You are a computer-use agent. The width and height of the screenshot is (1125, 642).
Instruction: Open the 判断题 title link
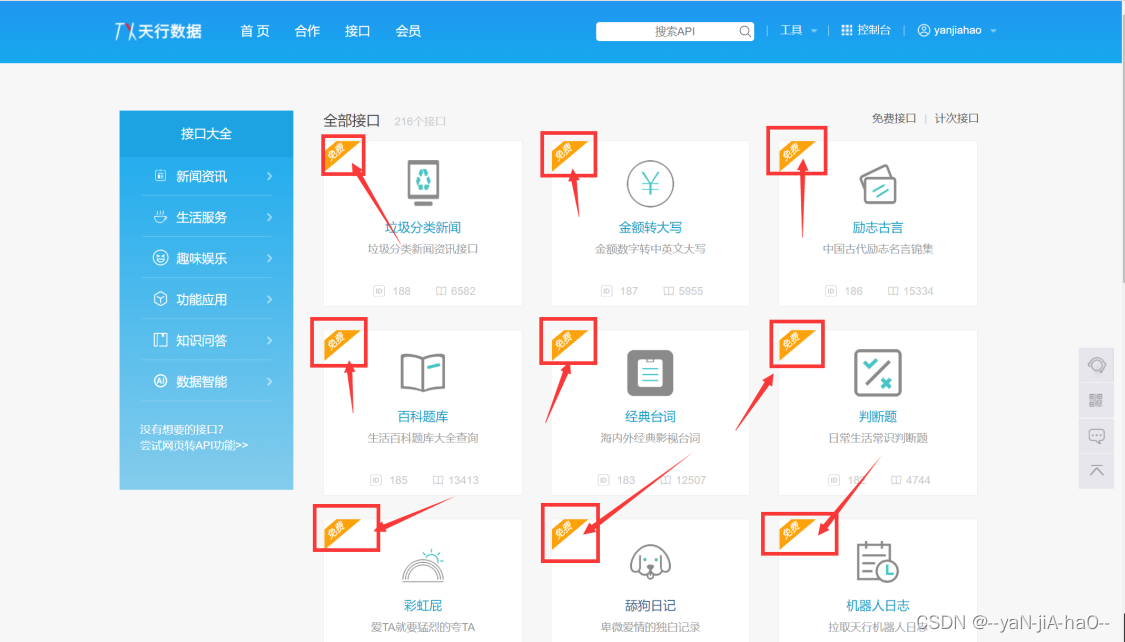[x=877, y=417]
